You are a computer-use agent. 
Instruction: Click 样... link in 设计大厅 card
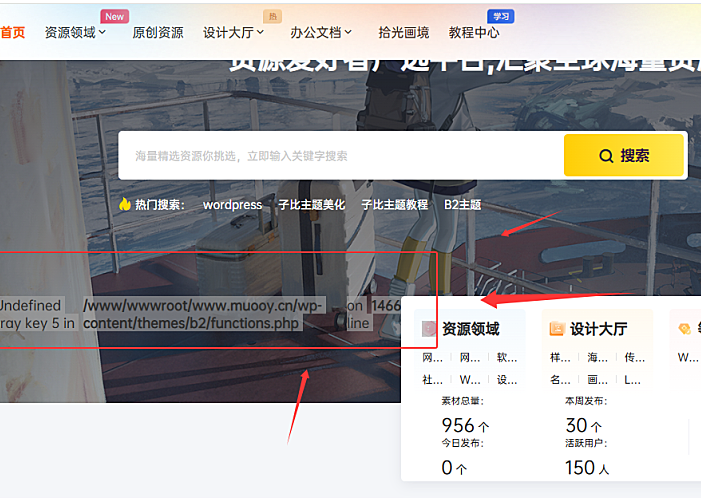560,357
